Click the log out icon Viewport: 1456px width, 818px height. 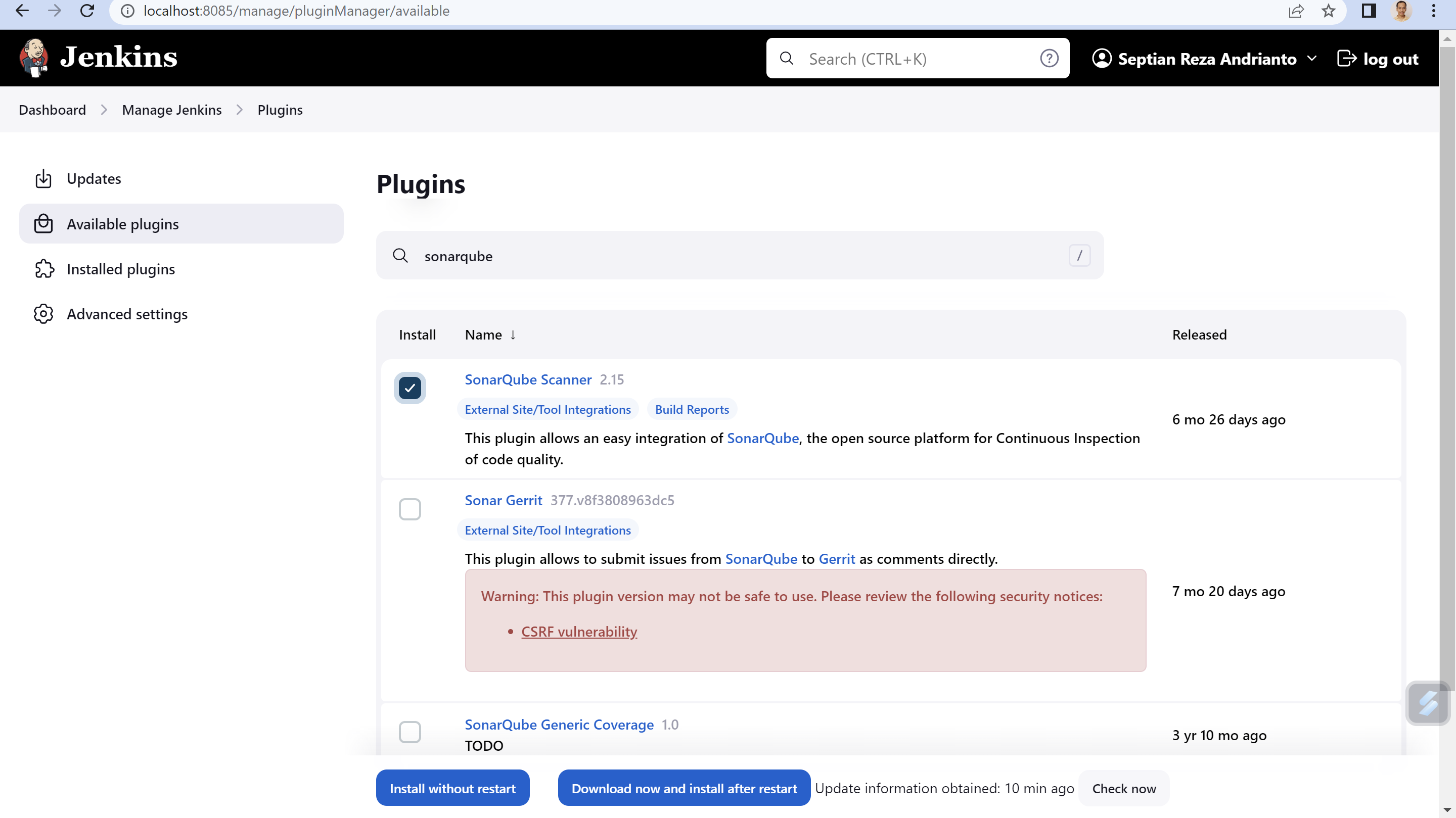(1348, 58)
